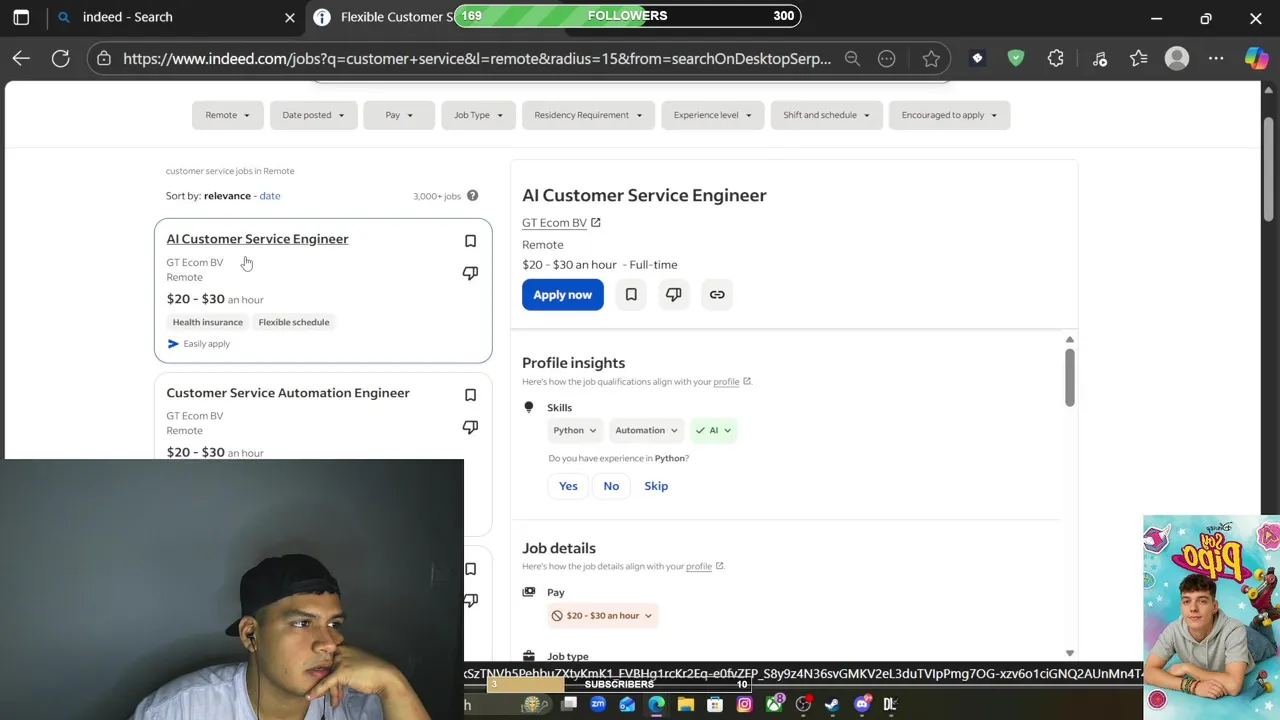Save job with bookmark beside Apply now
The height and width of the screenshot is (720, 1280).
(631, 294)
